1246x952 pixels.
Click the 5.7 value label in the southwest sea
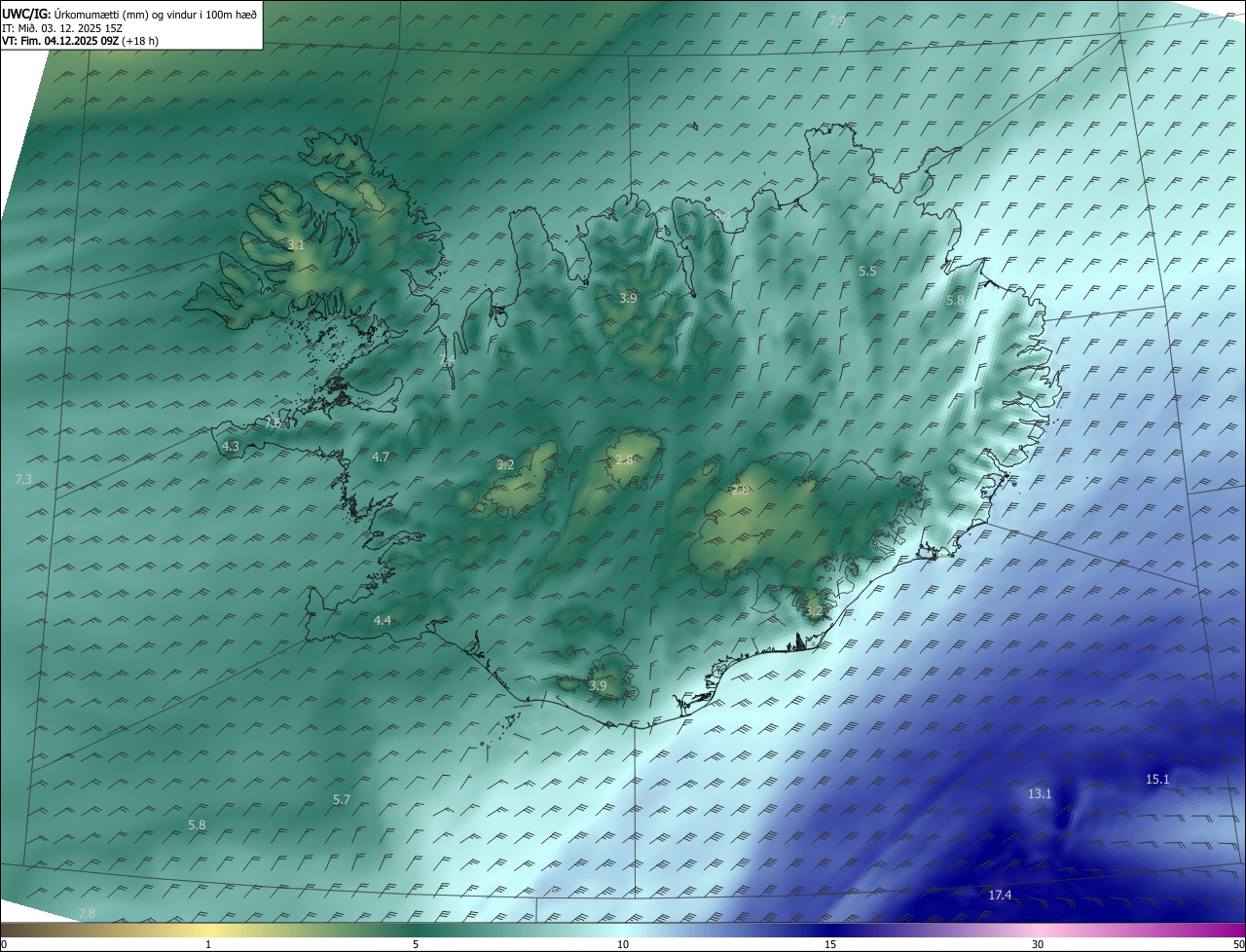click(x=342, y=799)
